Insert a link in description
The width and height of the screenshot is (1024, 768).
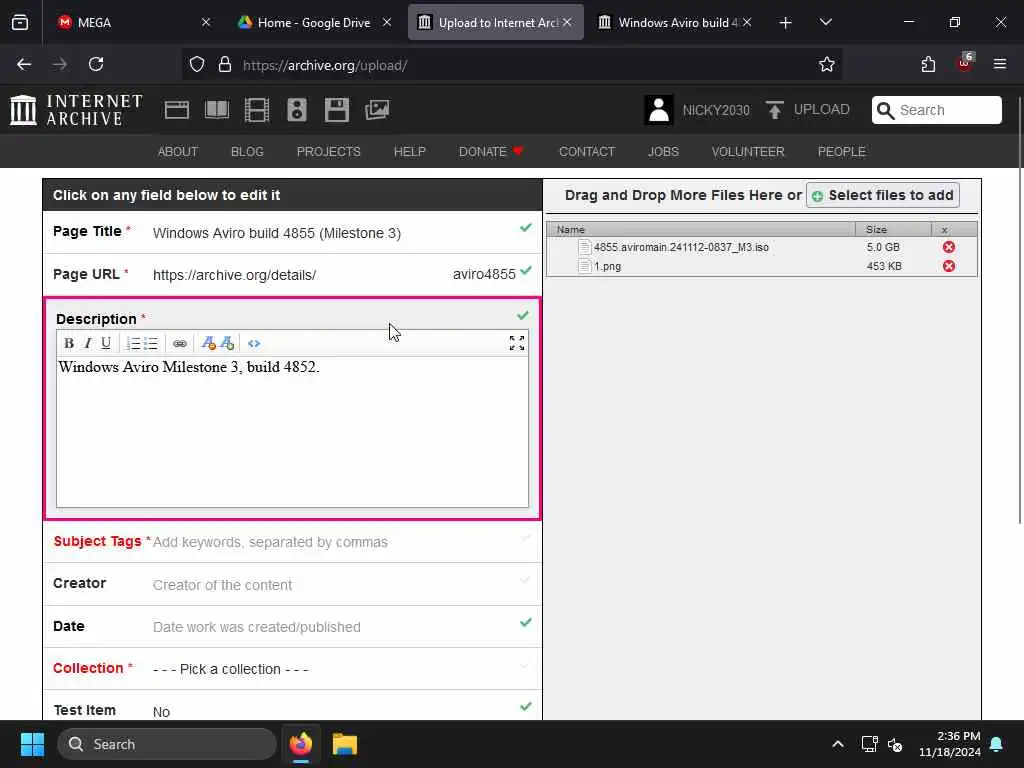[x=180, y=344]
